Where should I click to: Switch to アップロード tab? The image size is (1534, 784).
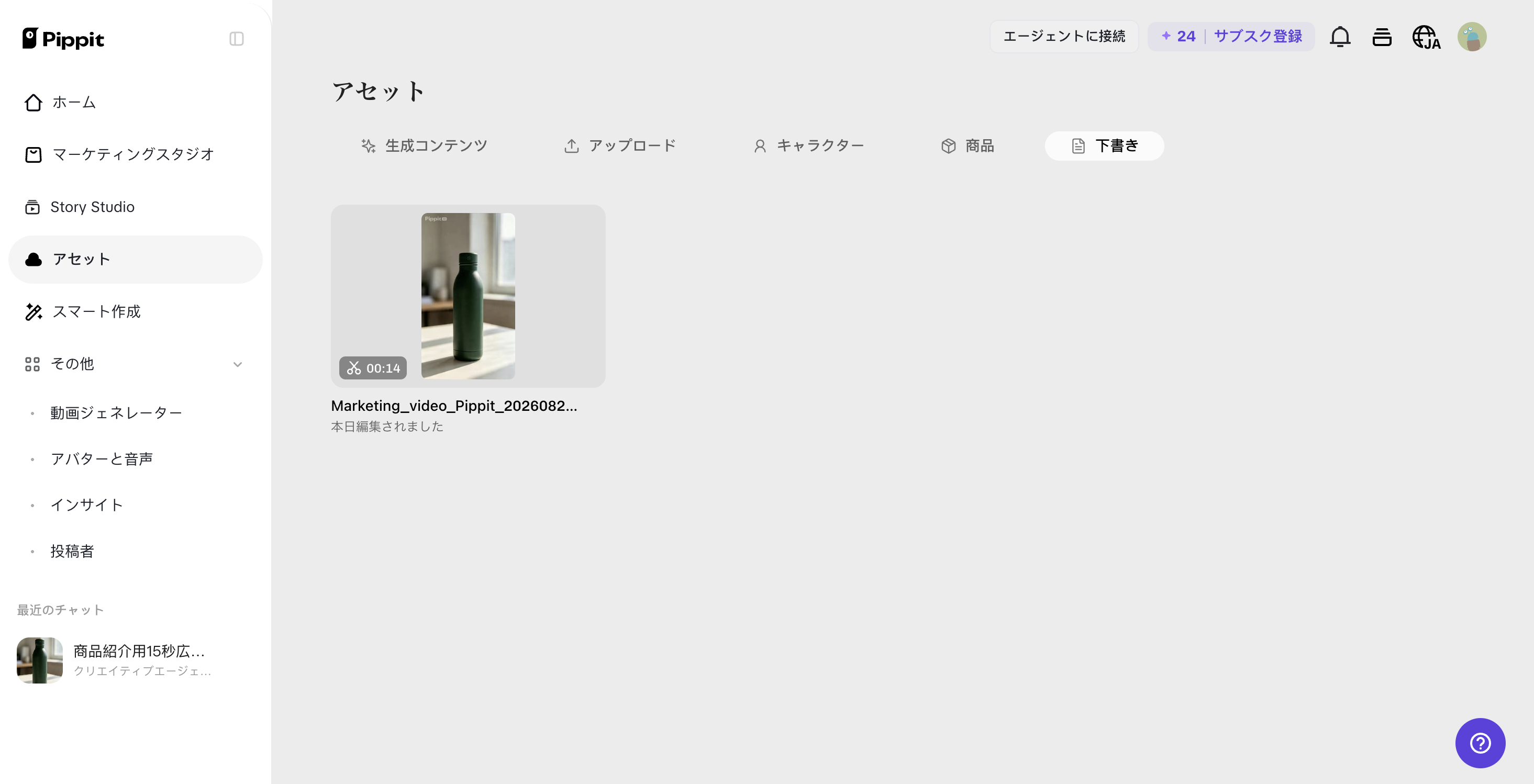point(620,146)
